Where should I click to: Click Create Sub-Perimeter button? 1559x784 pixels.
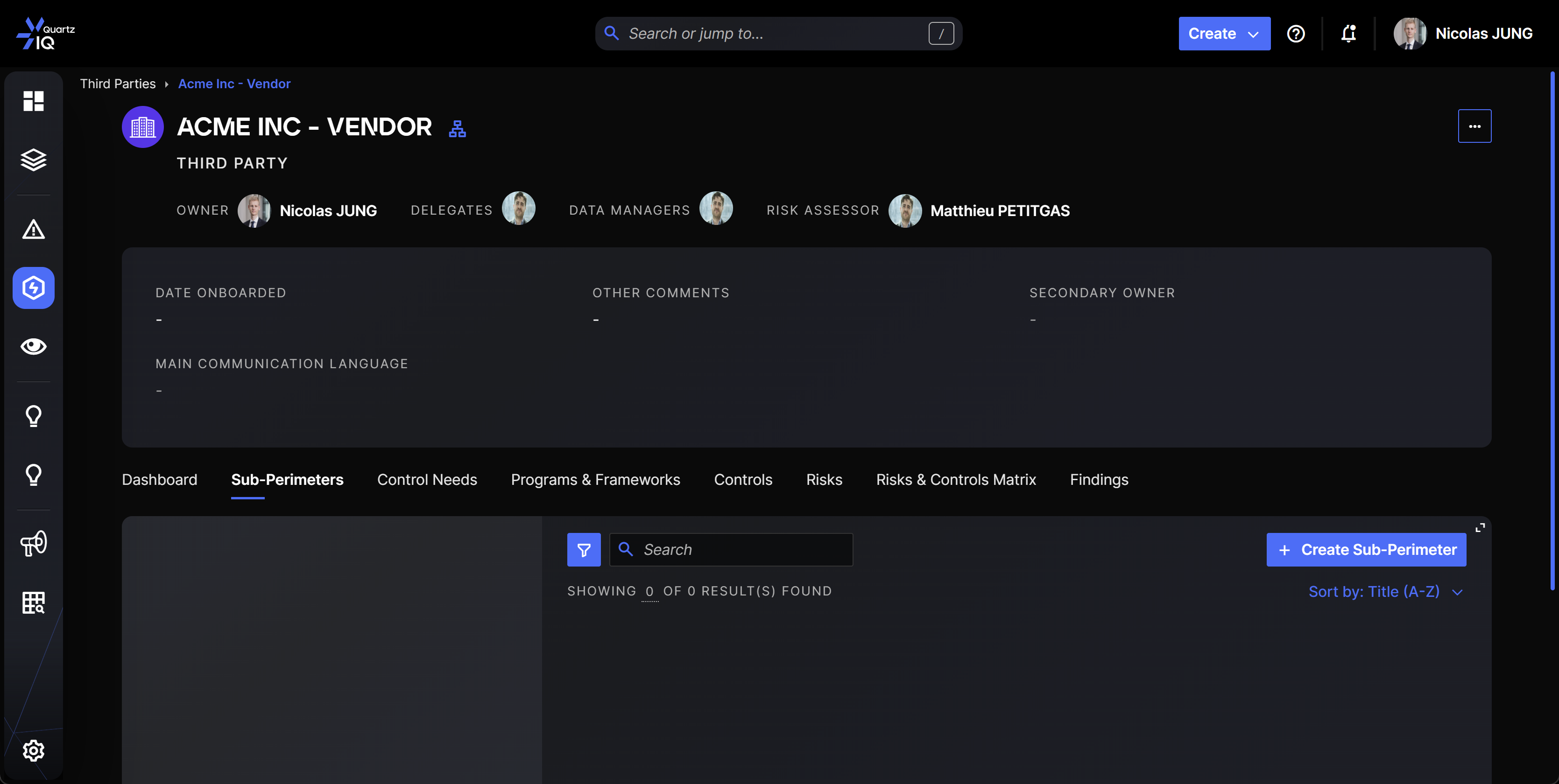[1366, 549]
